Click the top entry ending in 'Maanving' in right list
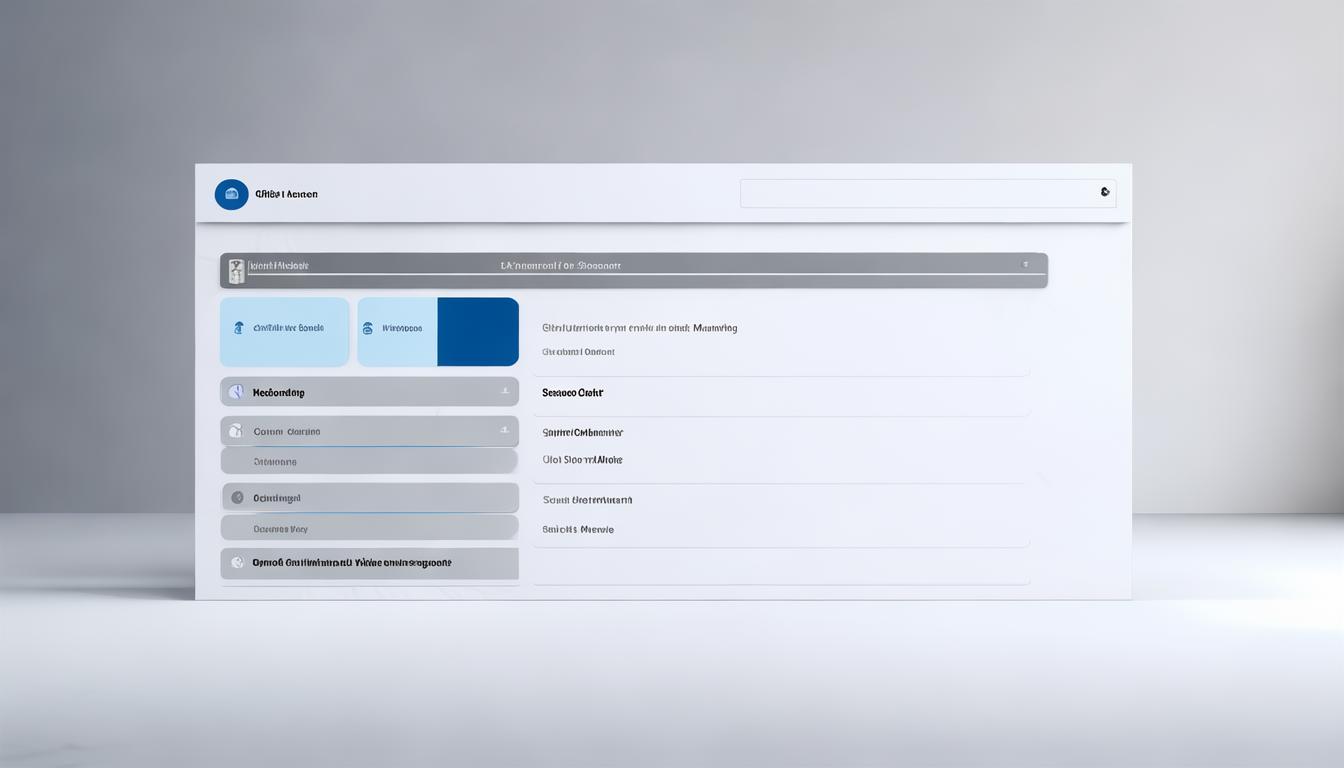 click(639, 328)
